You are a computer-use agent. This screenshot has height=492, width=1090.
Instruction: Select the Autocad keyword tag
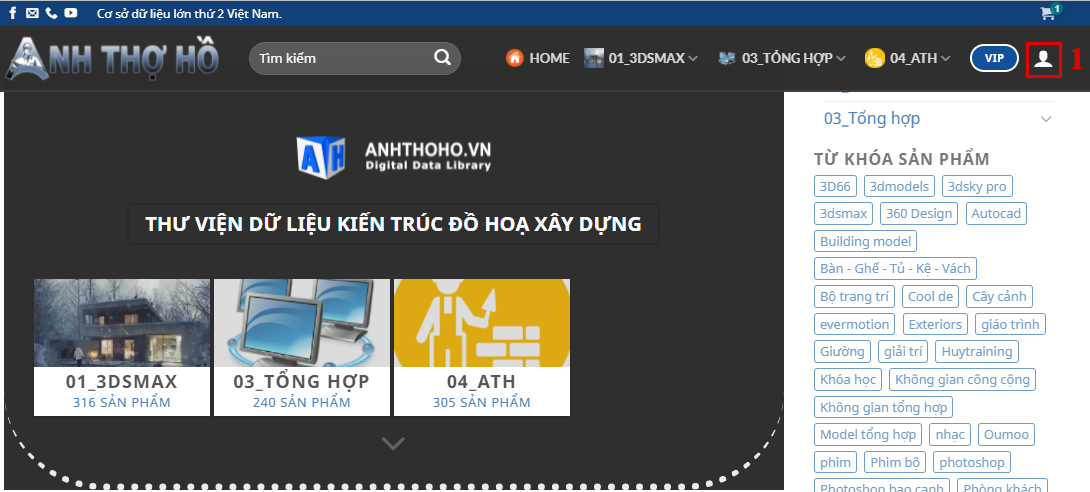pyautogui.click(x=996, y=213)
